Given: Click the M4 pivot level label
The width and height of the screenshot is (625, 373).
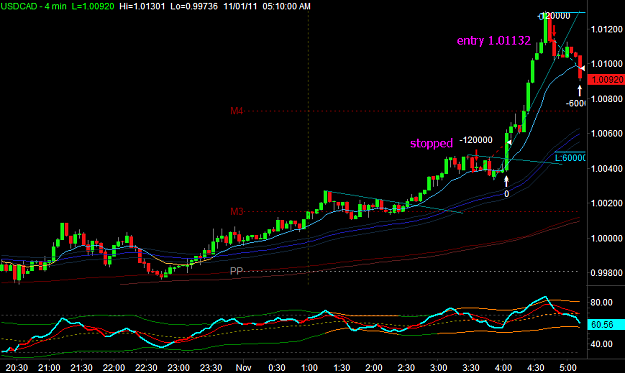Looking at the screenshot, I should click(x=236, y=111).
